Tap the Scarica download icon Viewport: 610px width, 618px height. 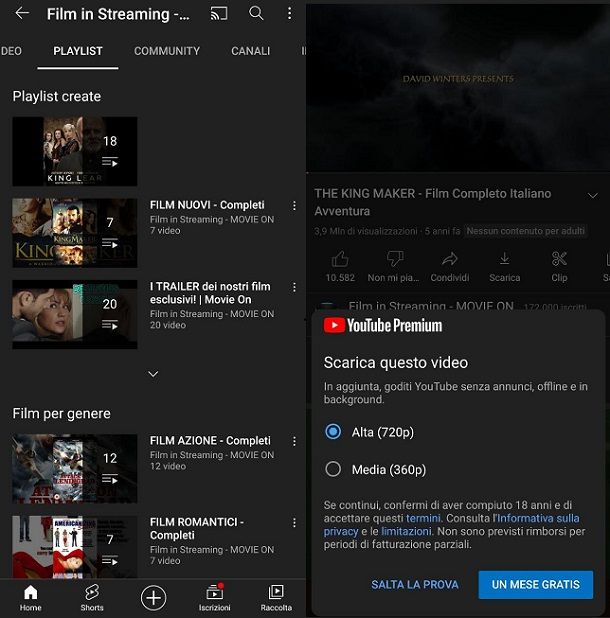(504, 259)
